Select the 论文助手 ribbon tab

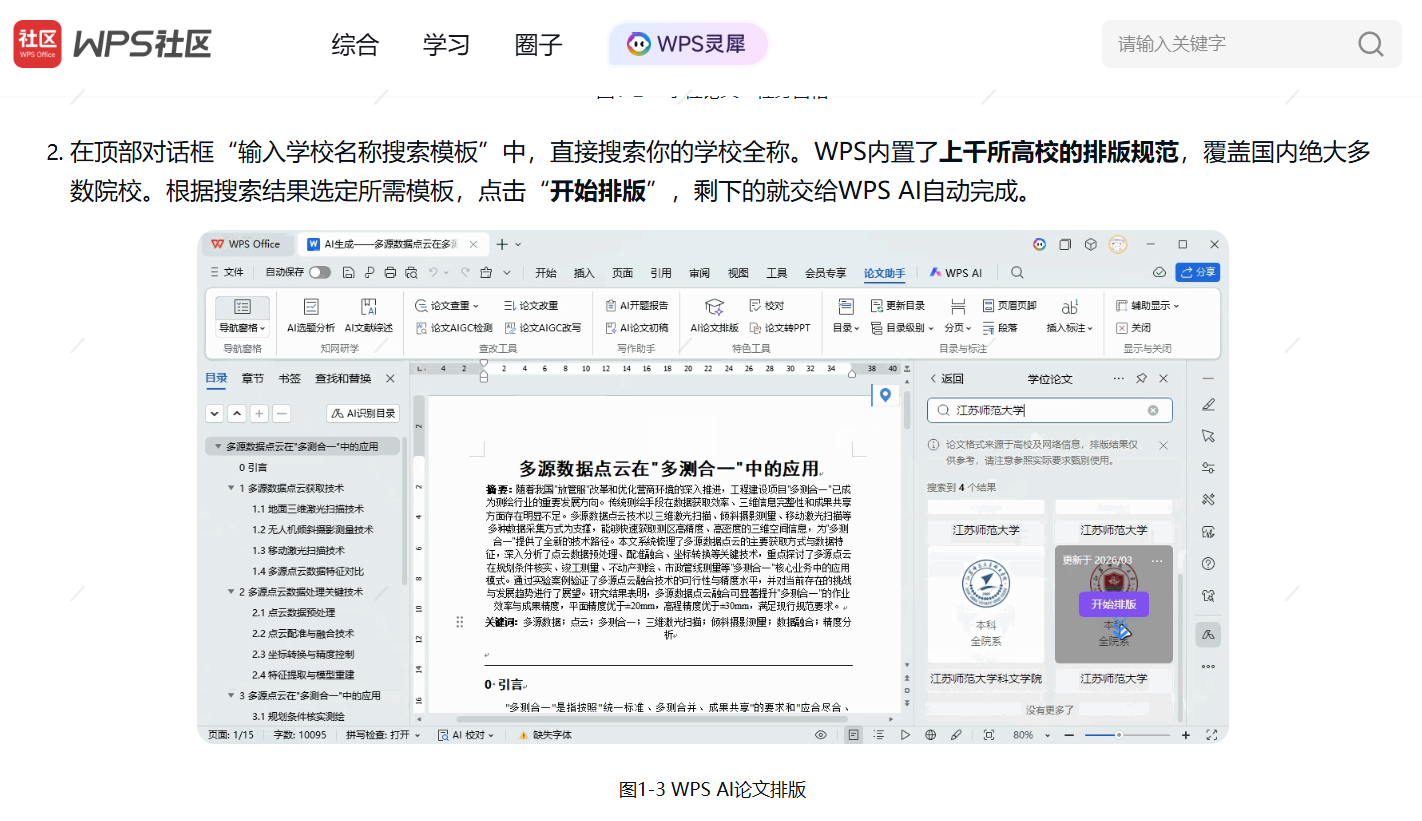[884, 273]
